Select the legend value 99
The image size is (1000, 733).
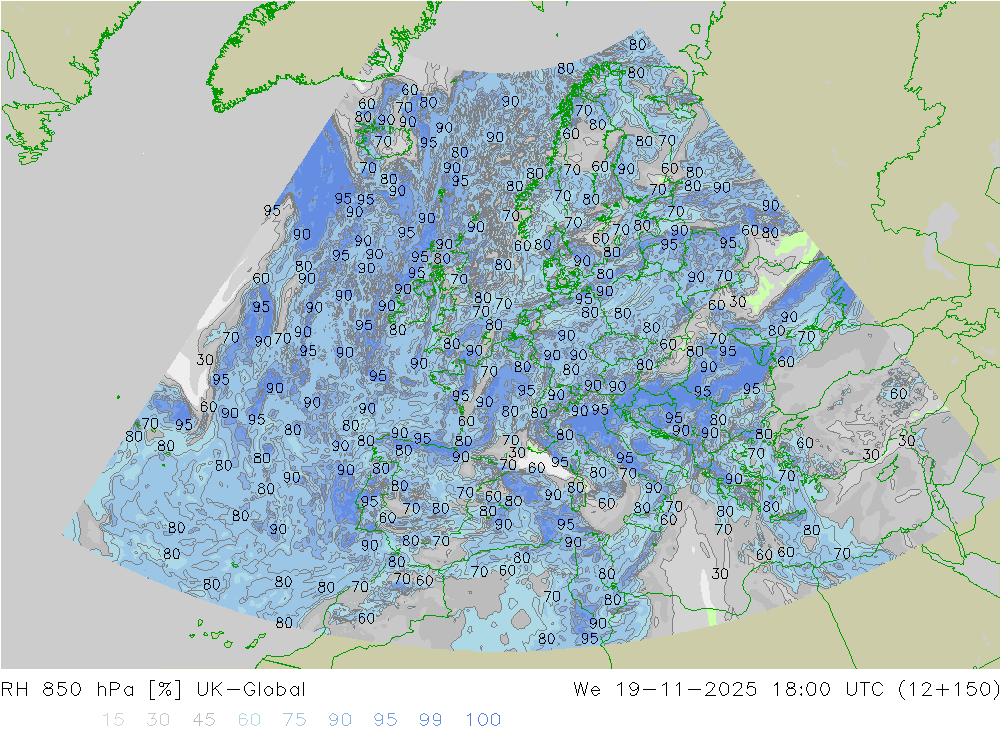pos(430,720)
